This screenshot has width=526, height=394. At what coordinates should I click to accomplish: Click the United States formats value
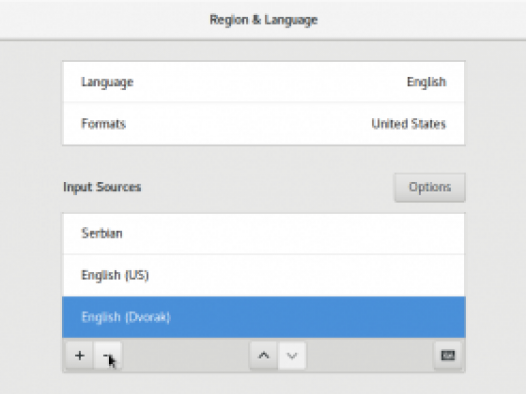click(x=409, y=124)
